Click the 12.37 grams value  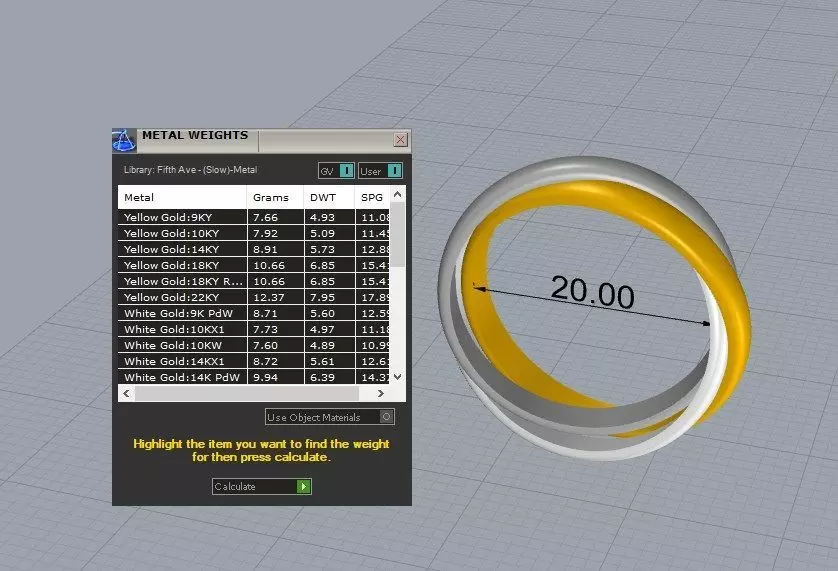point(269,298)
